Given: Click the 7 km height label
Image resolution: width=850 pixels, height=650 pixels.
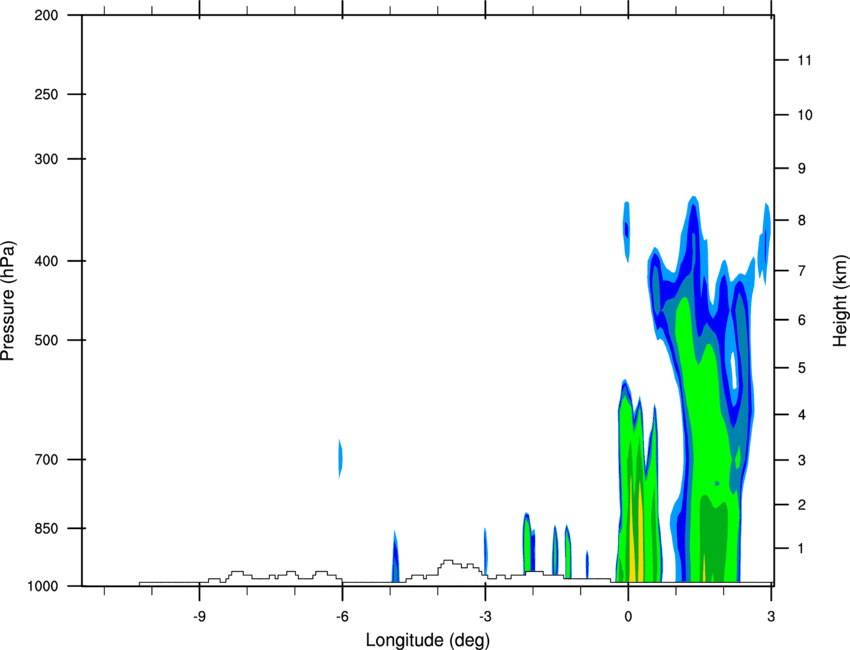Looking at the screenshot, I should click(x=802, y=270).
